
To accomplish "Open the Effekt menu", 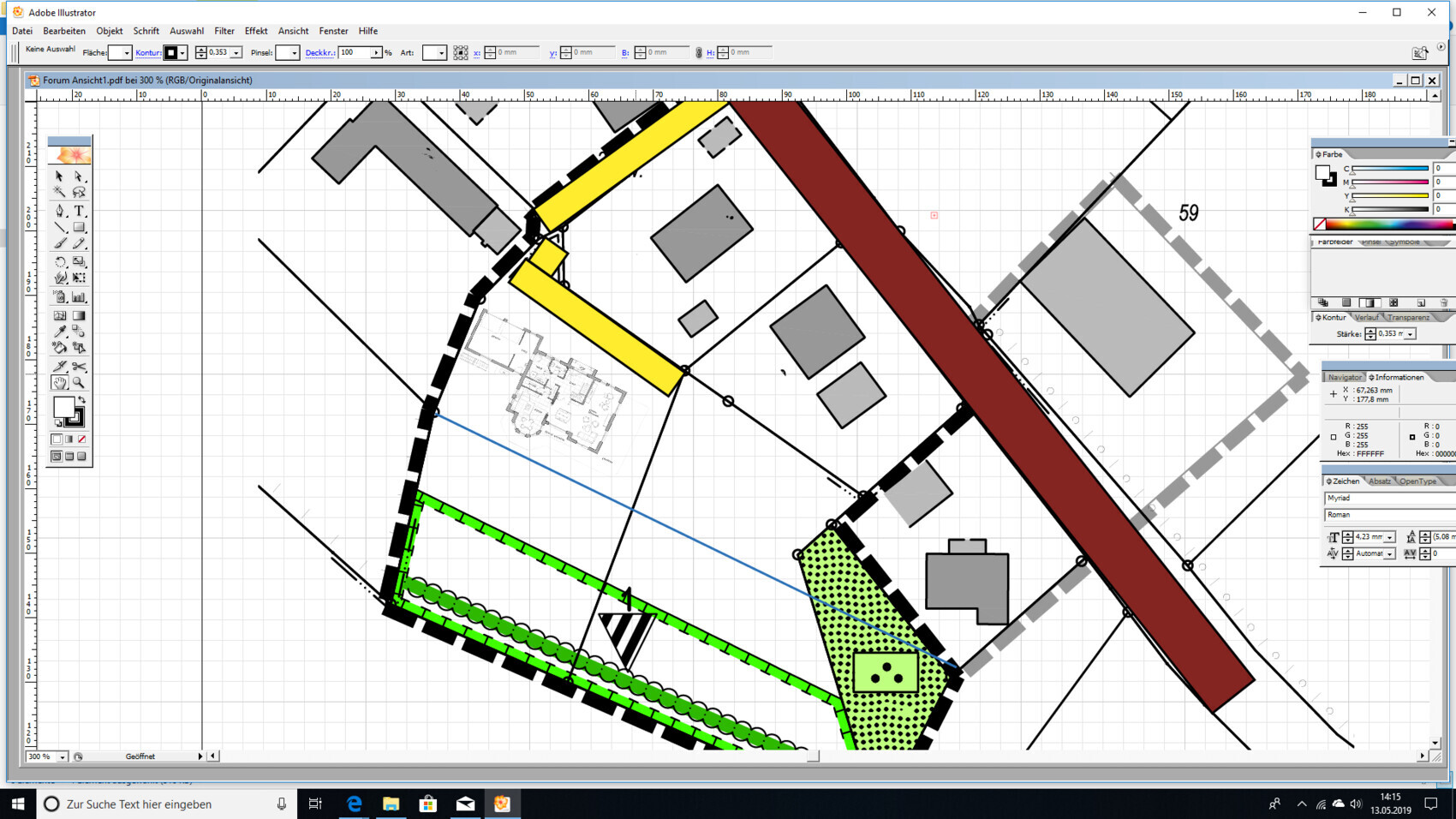I will [x=255, y=31].
